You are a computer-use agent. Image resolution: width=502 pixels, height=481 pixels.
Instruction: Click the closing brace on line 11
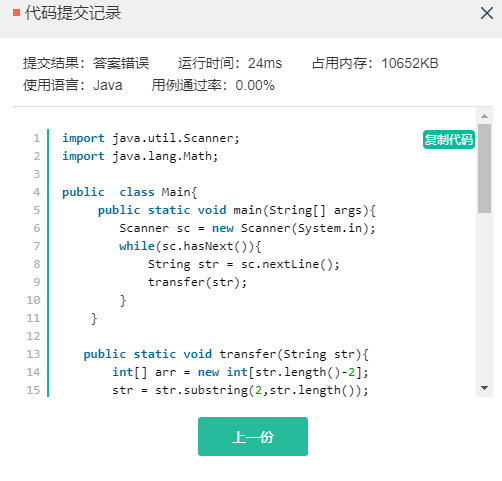pyautogui.click(x=94, y=318)
